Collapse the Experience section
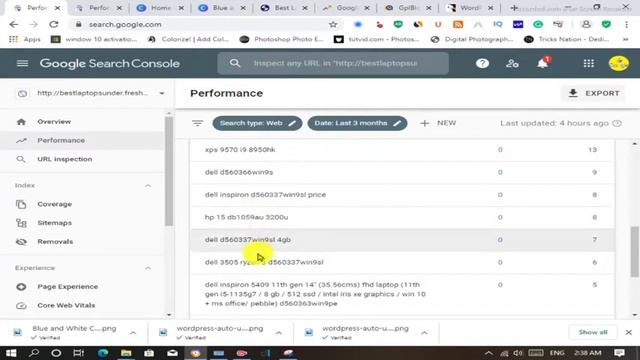The width and height of the screenshot is (640, 360). point(148,268)
